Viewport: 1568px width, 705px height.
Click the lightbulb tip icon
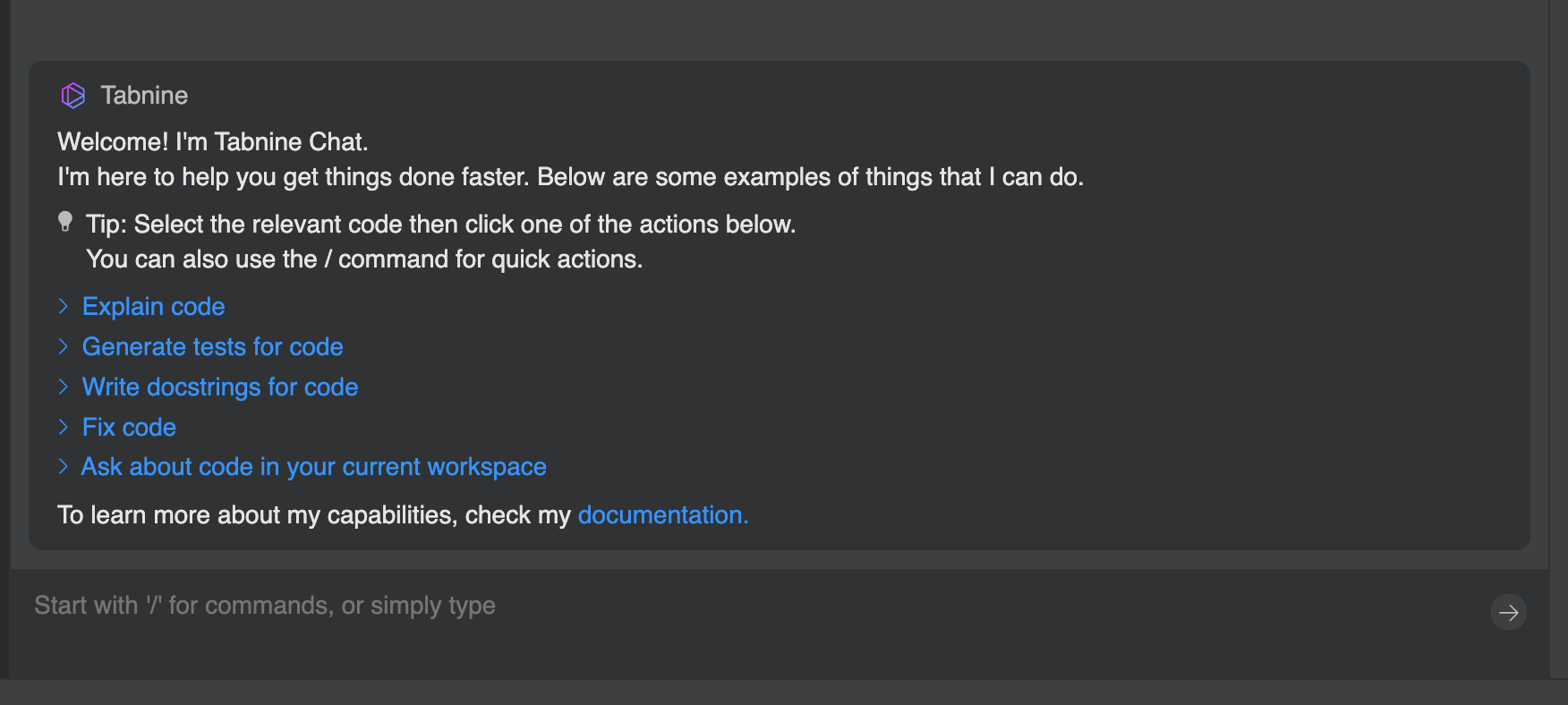(65, 222)
